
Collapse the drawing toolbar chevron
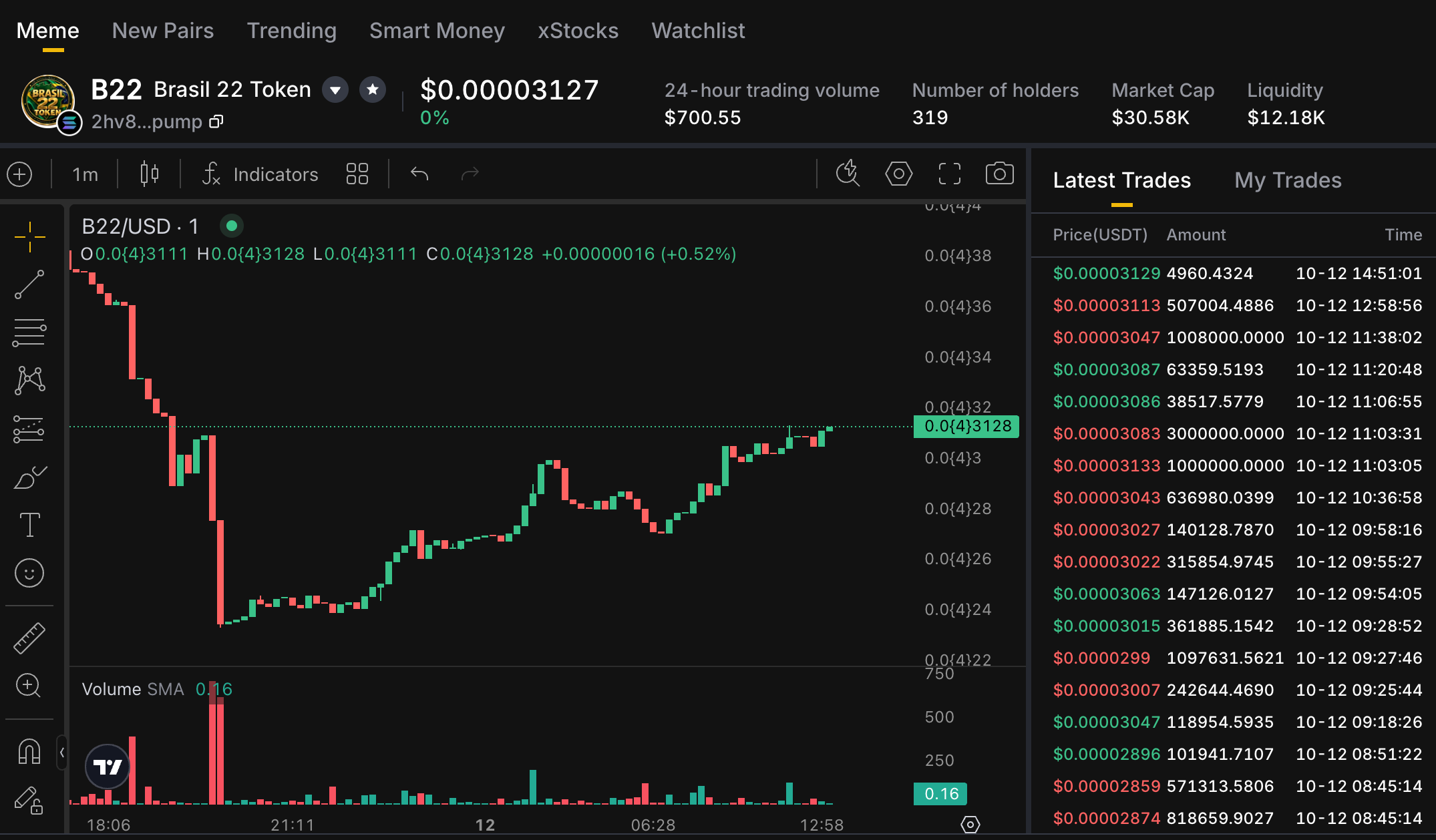coord(62,753)
